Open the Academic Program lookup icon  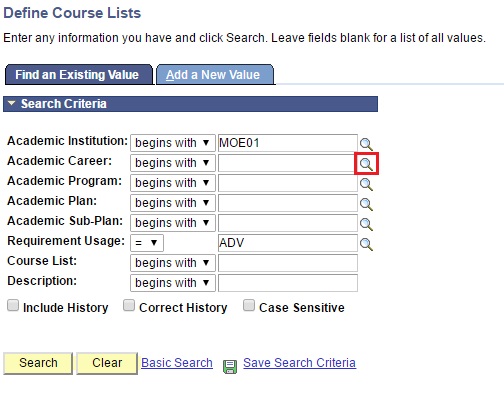366,184
